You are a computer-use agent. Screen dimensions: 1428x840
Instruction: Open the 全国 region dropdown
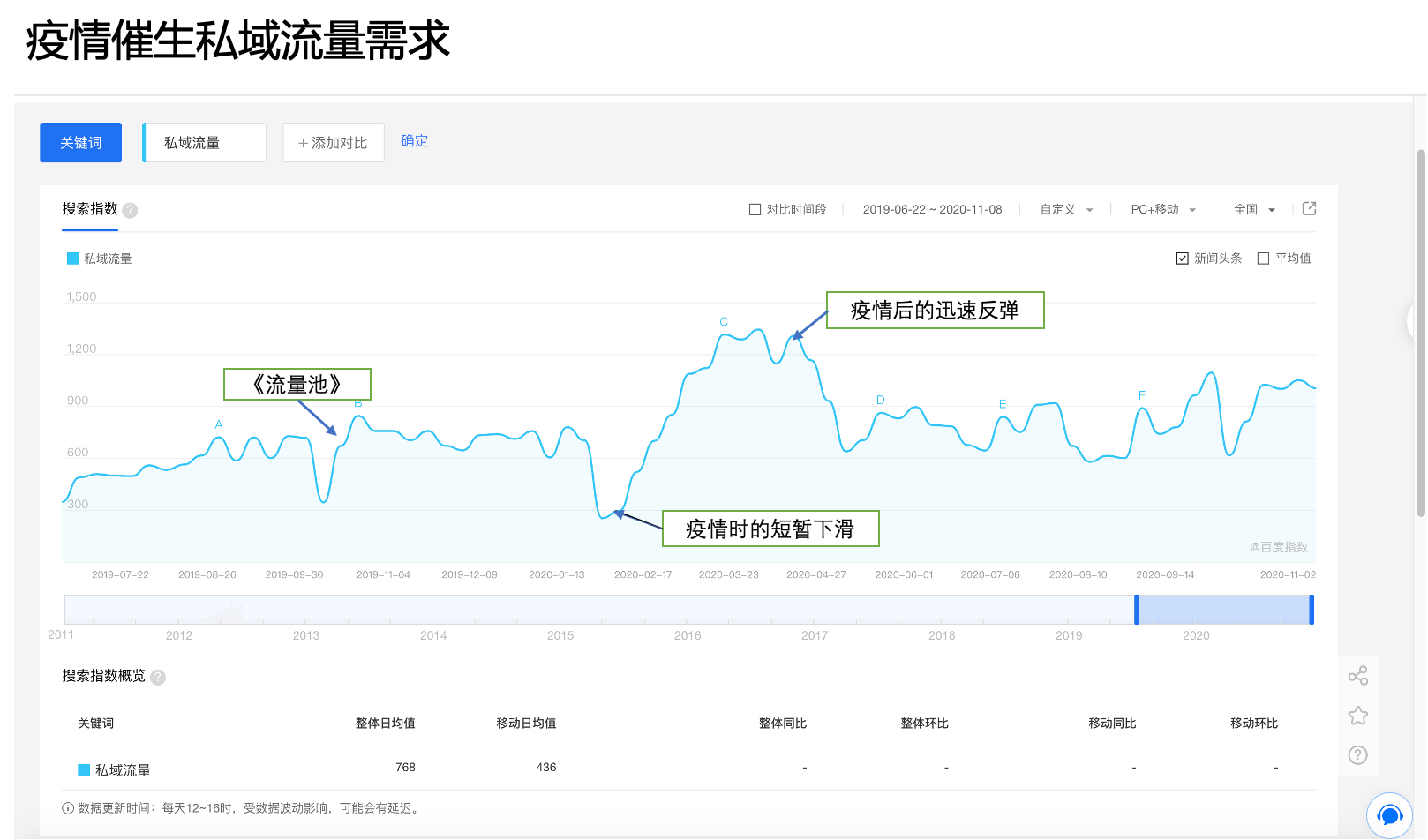tap(1254, 210)
